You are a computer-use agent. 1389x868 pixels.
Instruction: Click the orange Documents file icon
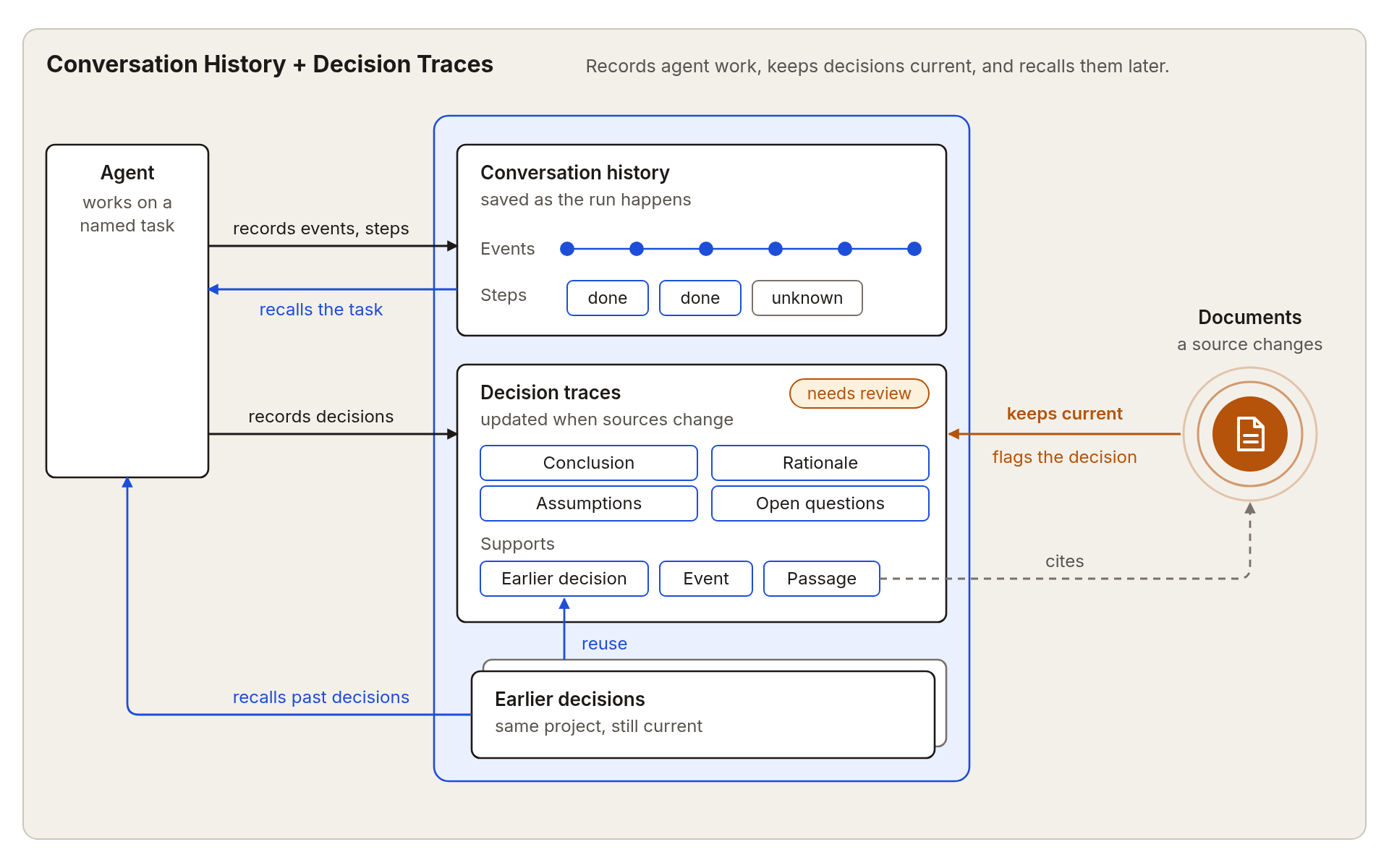pos(1249,434)
